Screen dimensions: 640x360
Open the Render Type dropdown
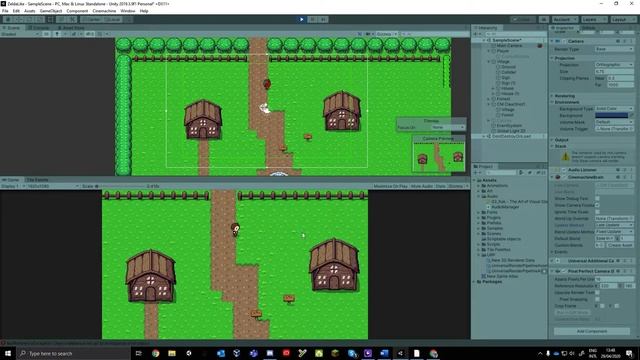pos(614,49)
